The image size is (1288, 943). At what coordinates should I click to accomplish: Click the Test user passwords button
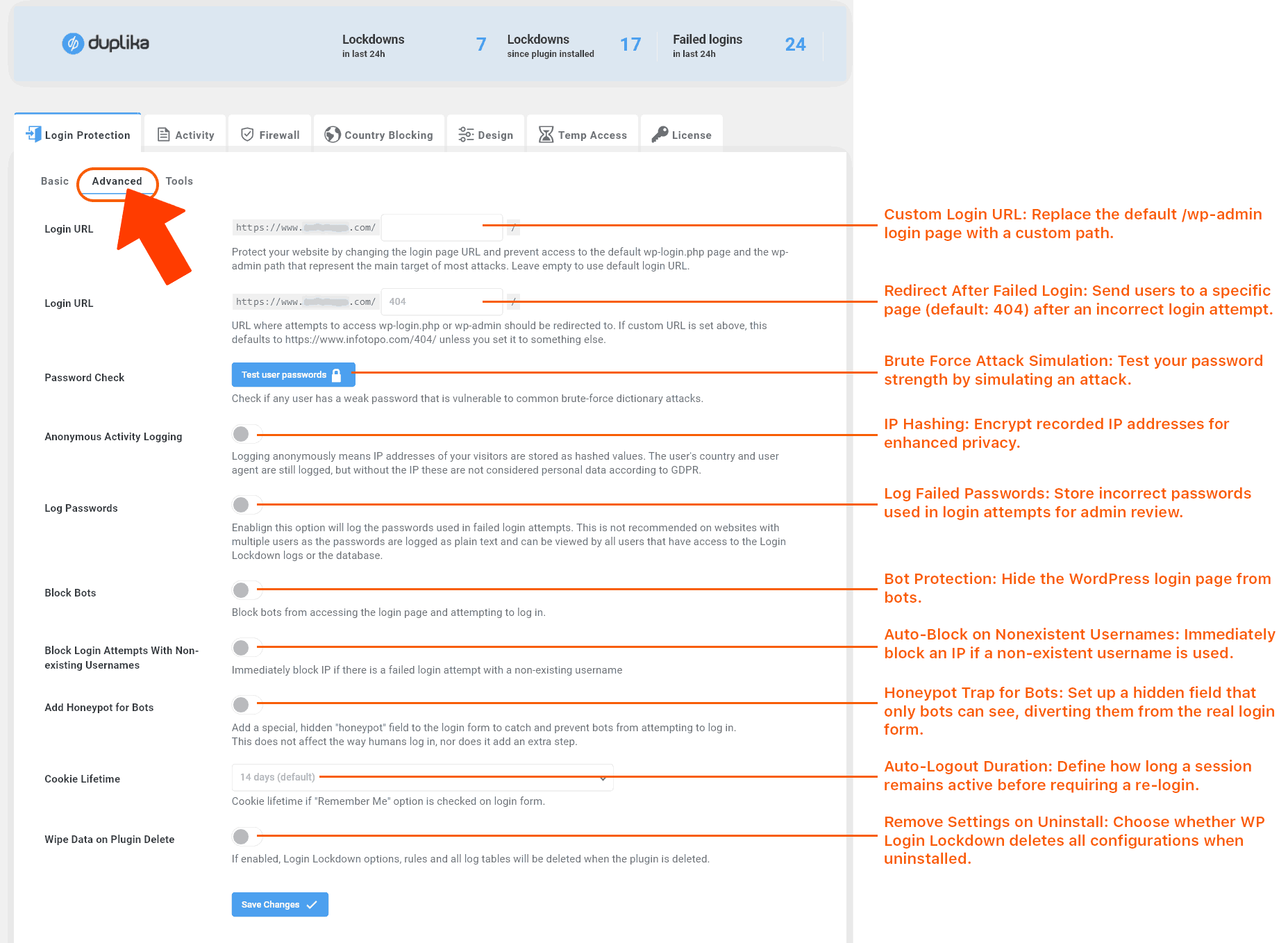click(x=293, y=374)
